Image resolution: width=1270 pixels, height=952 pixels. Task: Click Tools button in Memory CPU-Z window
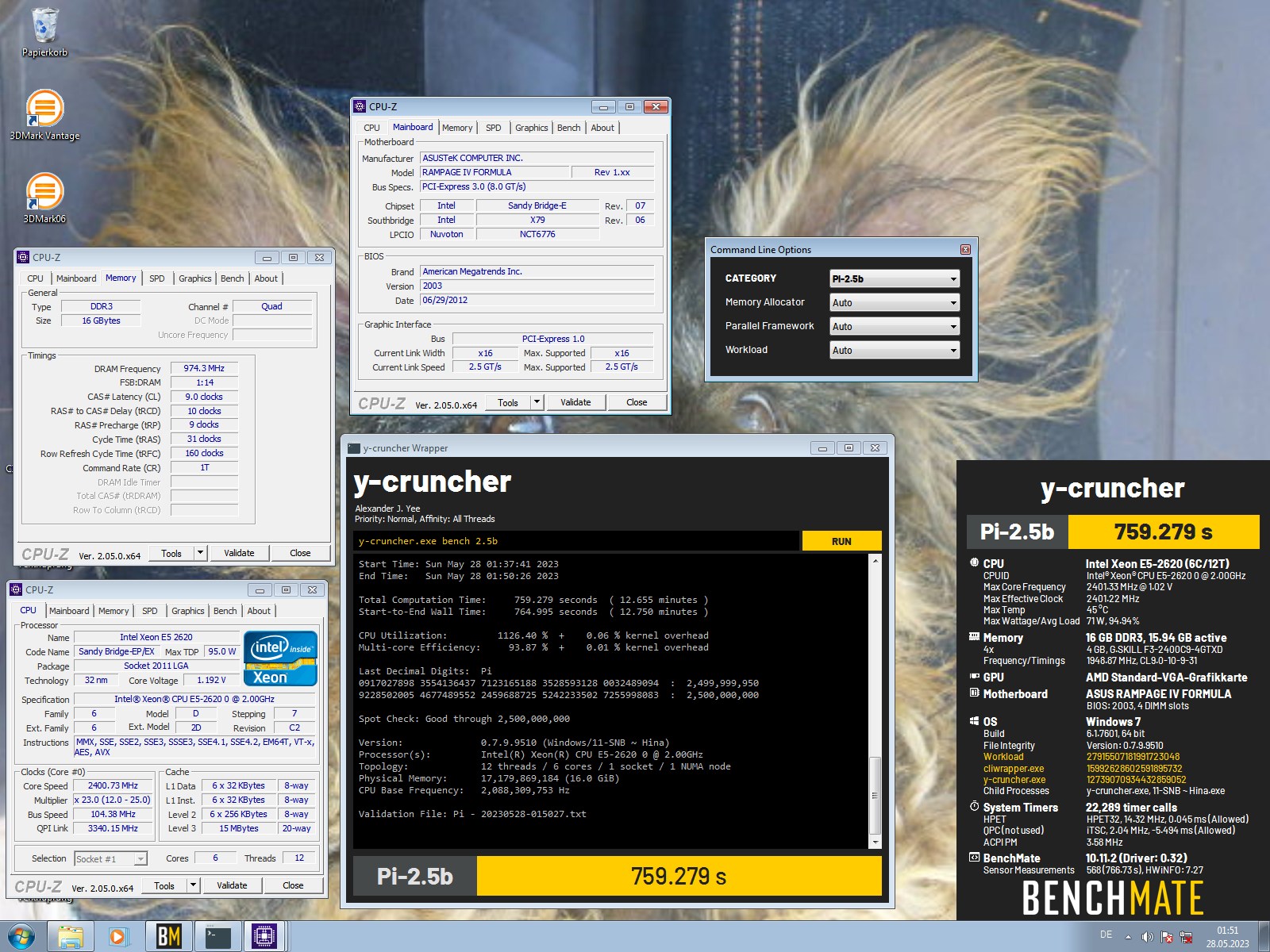pyautogui.click(x=171, y=553)
